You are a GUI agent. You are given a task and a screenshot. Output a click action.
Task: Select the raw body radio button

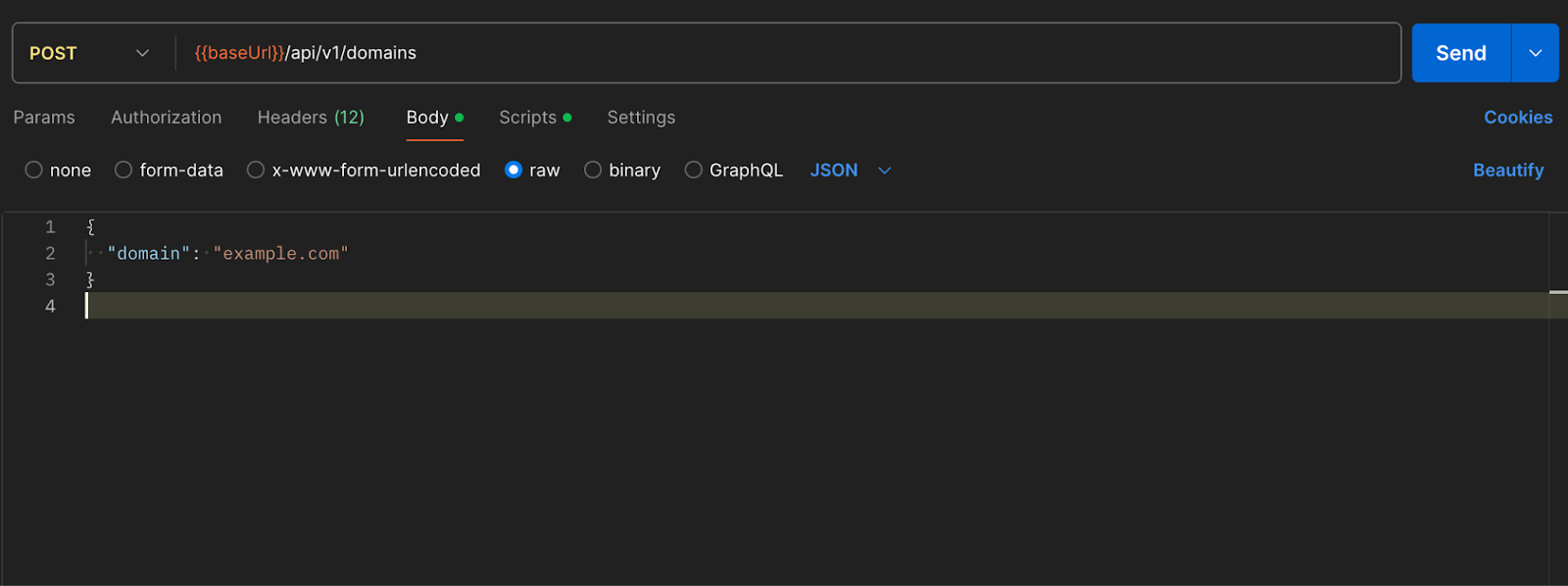coord(514,171)
